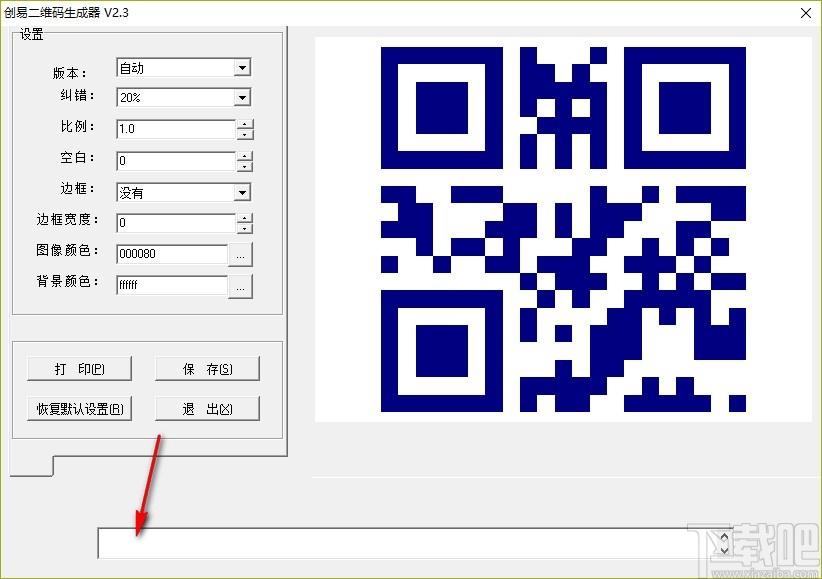822x579 pixels.
Task: Click the 背景颜色 field with ffffff
Action: (172, 285)
